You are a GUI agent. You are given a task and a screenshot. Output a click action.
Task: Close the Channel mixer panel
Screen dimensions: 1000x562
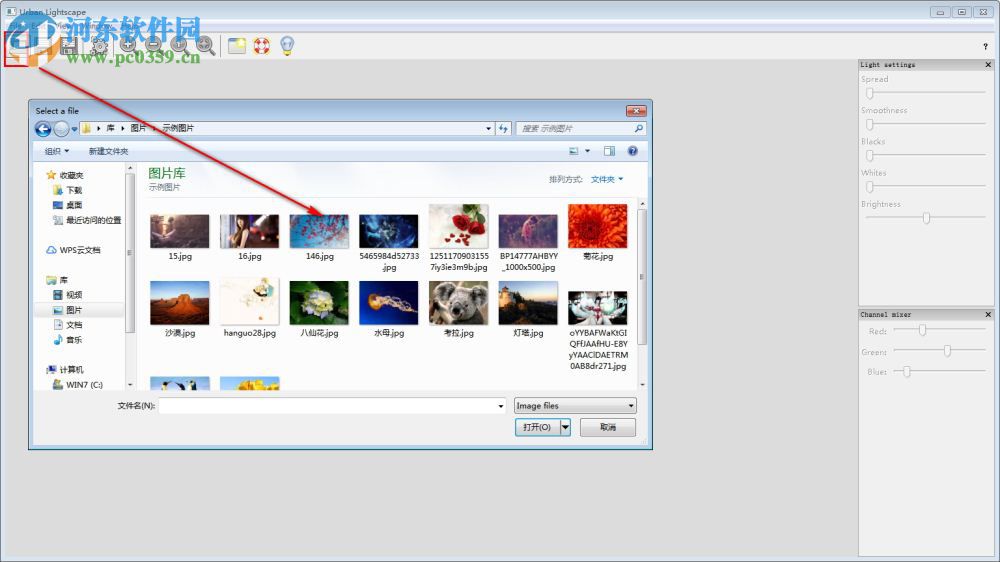[x=988, y=314]
